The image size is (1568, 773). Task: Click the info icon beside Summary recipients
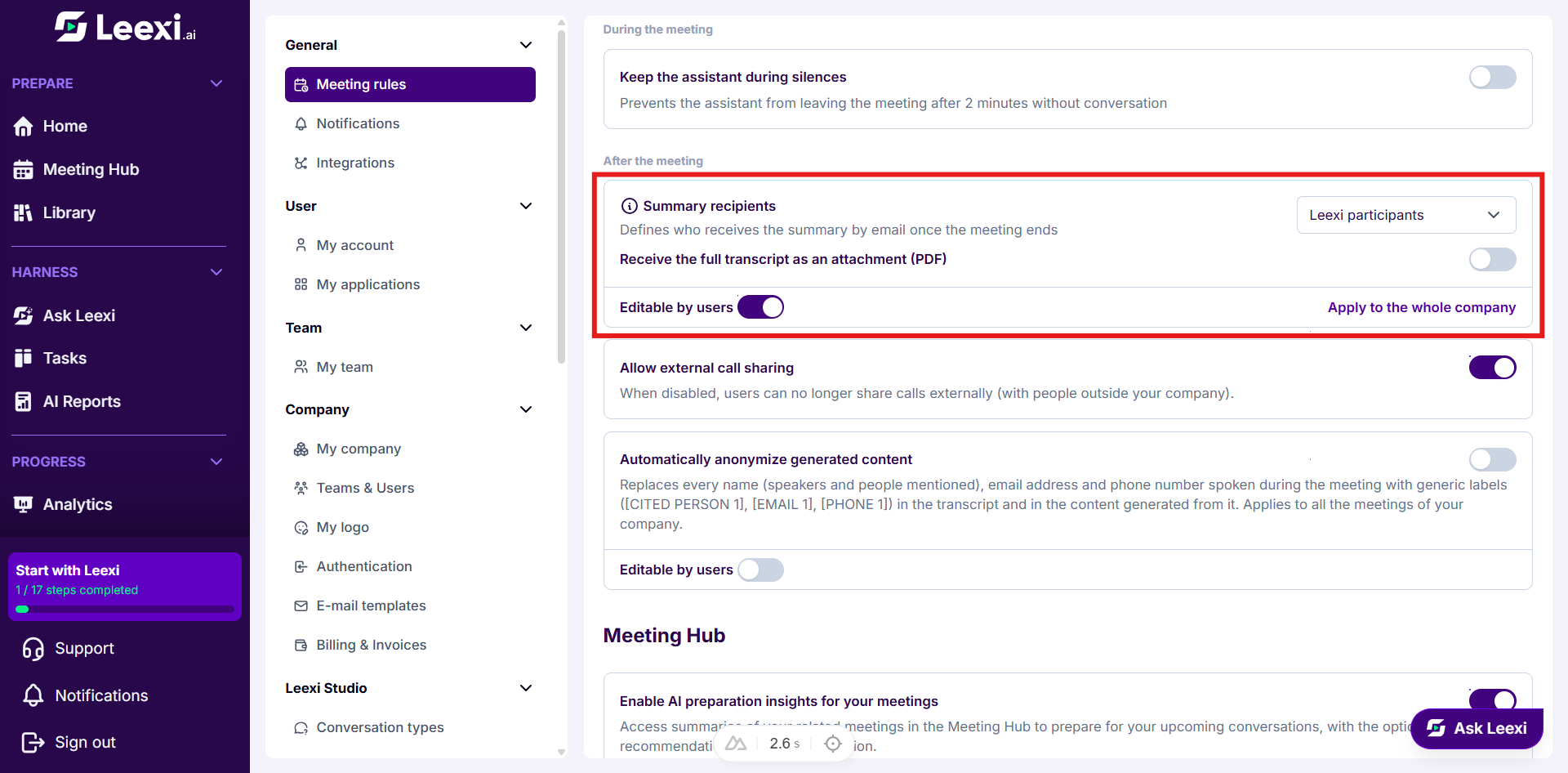pyautogui.click(x=629, y=206)
